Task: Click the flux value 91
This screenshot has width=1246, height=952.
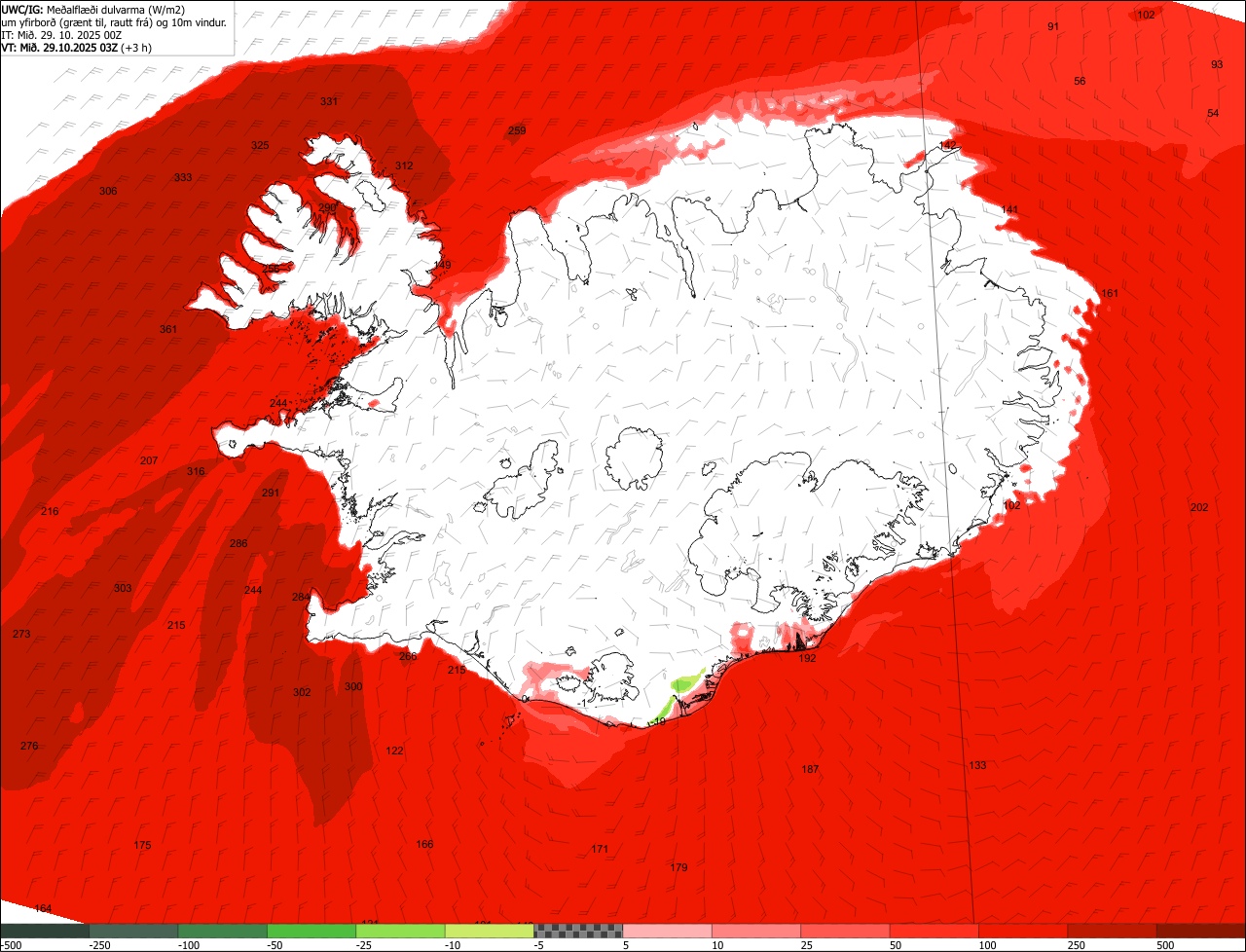Action: pos(1053,26)
